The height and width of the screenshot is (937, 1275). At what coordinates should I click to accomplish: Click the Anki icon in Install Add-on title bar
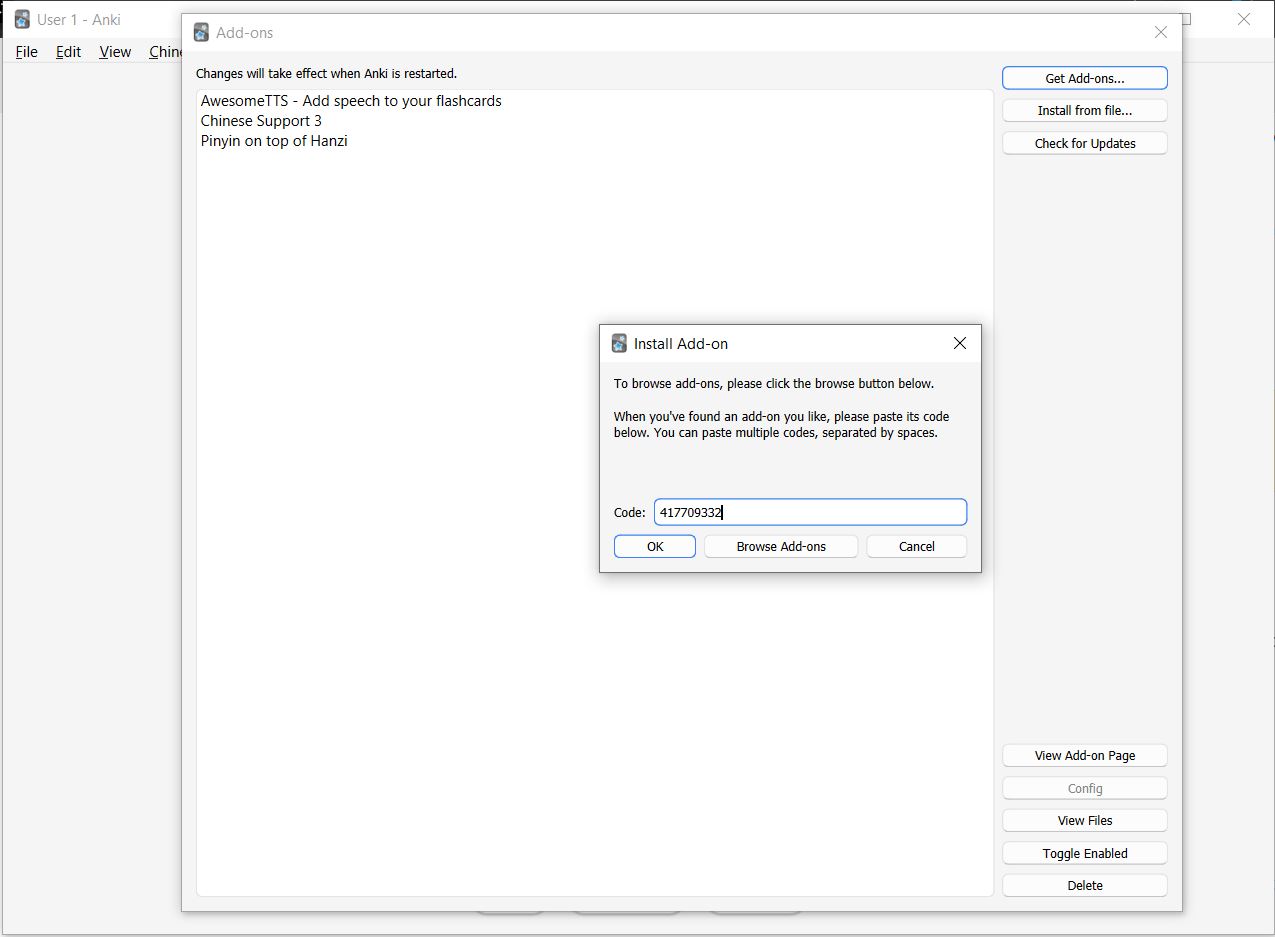(x=619, y=343)
